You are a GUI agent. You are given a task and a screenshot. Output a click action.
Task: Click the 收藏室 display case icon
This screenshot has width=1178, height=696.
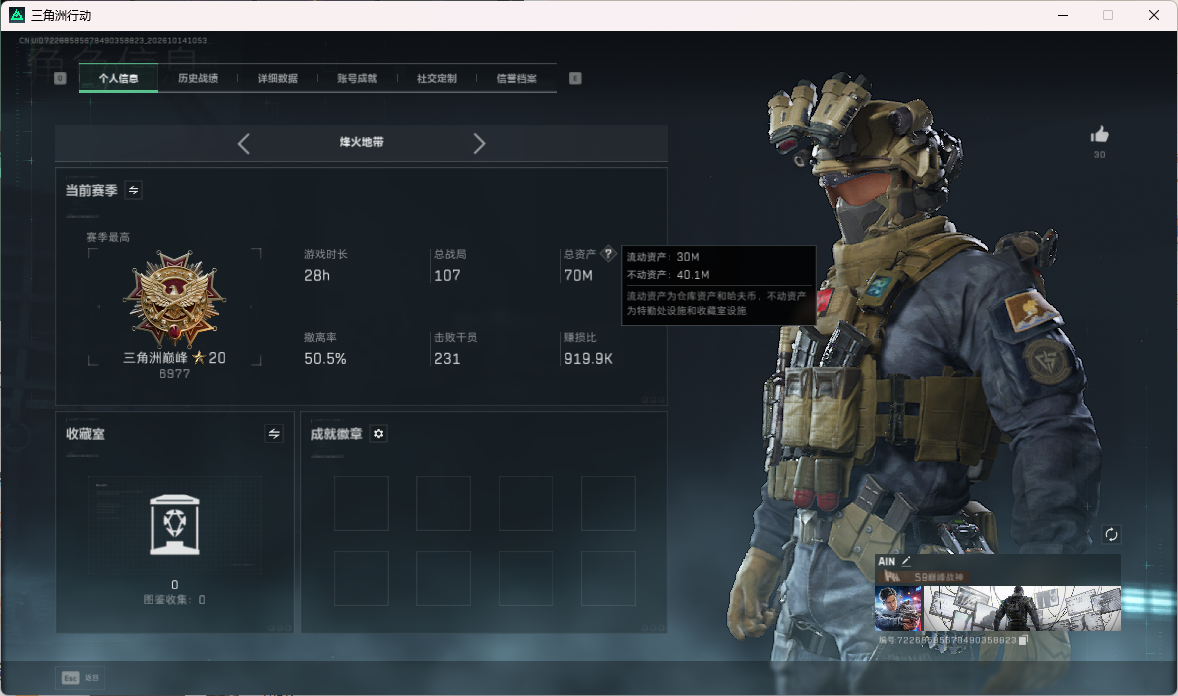coord(175,524)
